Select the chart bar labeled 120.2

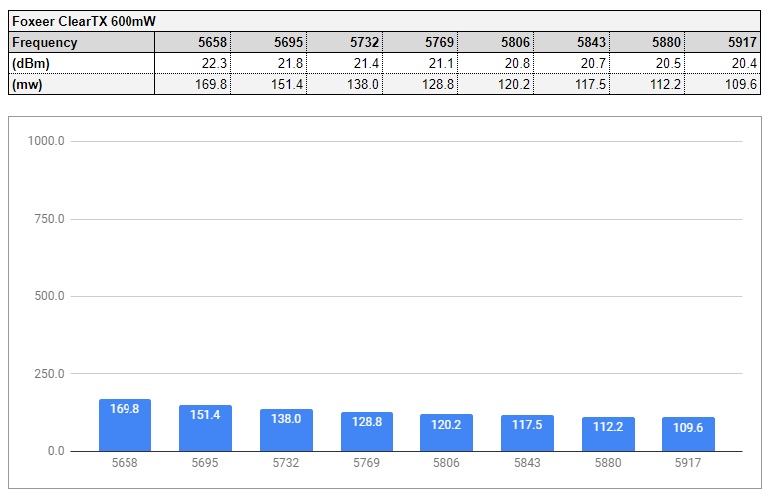click(446, 432)
